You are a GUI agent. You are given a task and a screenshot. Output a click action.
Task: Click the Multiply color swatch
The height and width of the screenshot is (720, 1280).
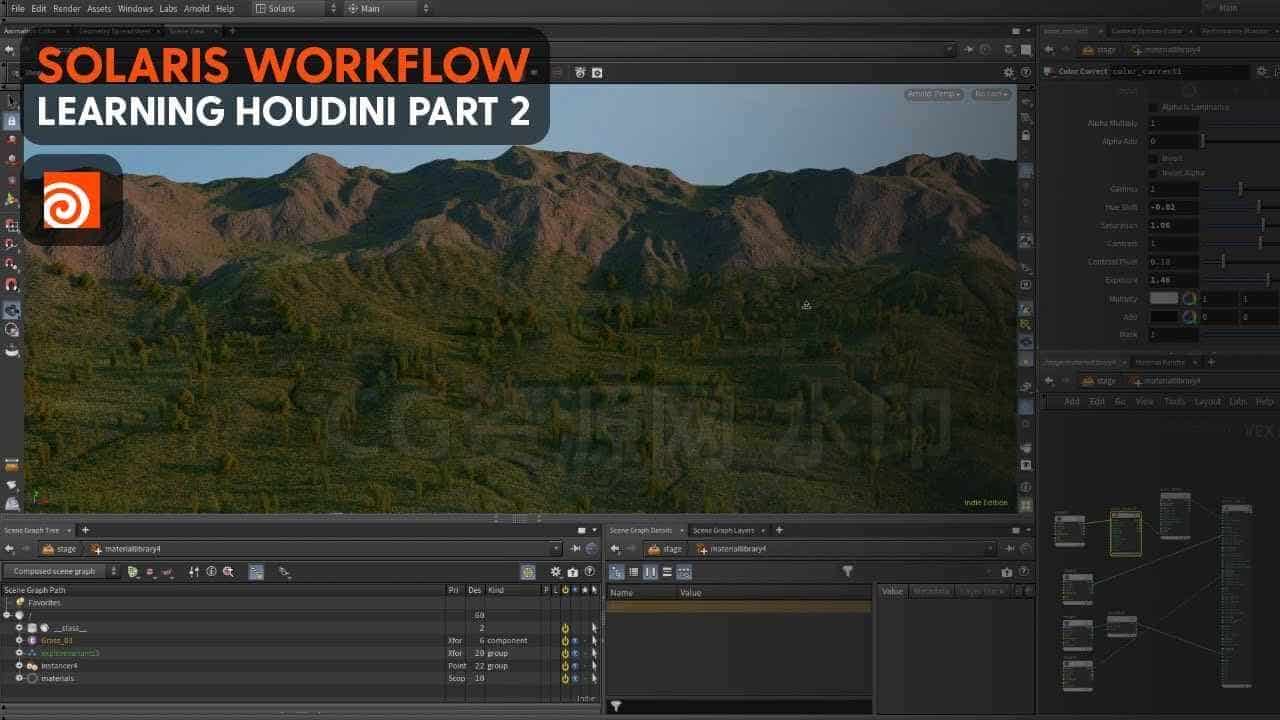click(x=1164, y=298)
